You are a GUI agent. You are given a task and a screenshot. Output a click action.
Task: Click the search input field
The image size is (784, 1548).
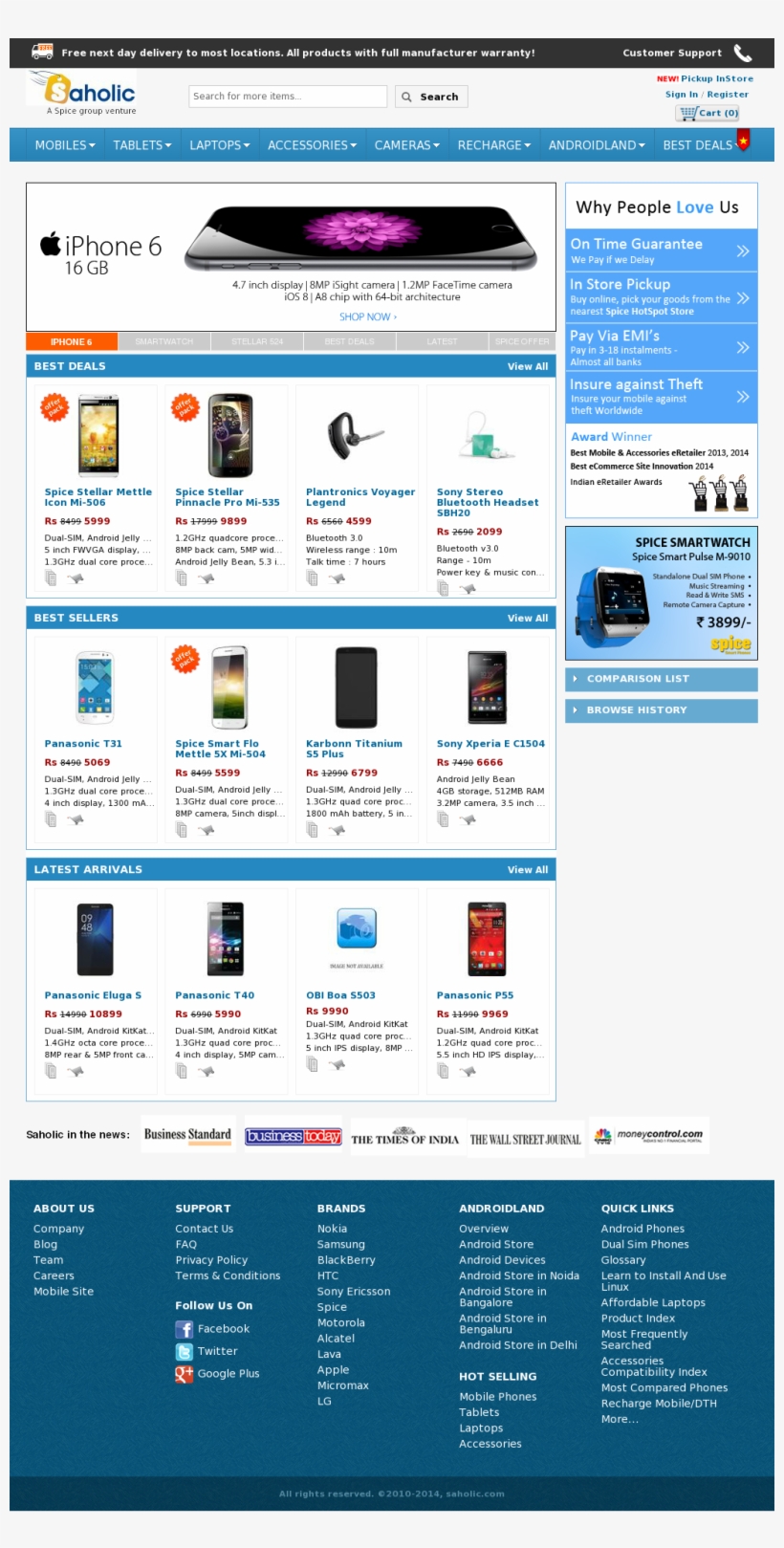(288, 97)
